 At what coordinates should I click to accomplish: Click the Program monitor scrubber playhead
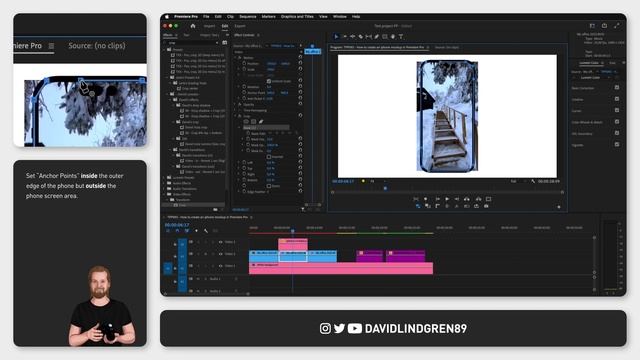[385, 188]
